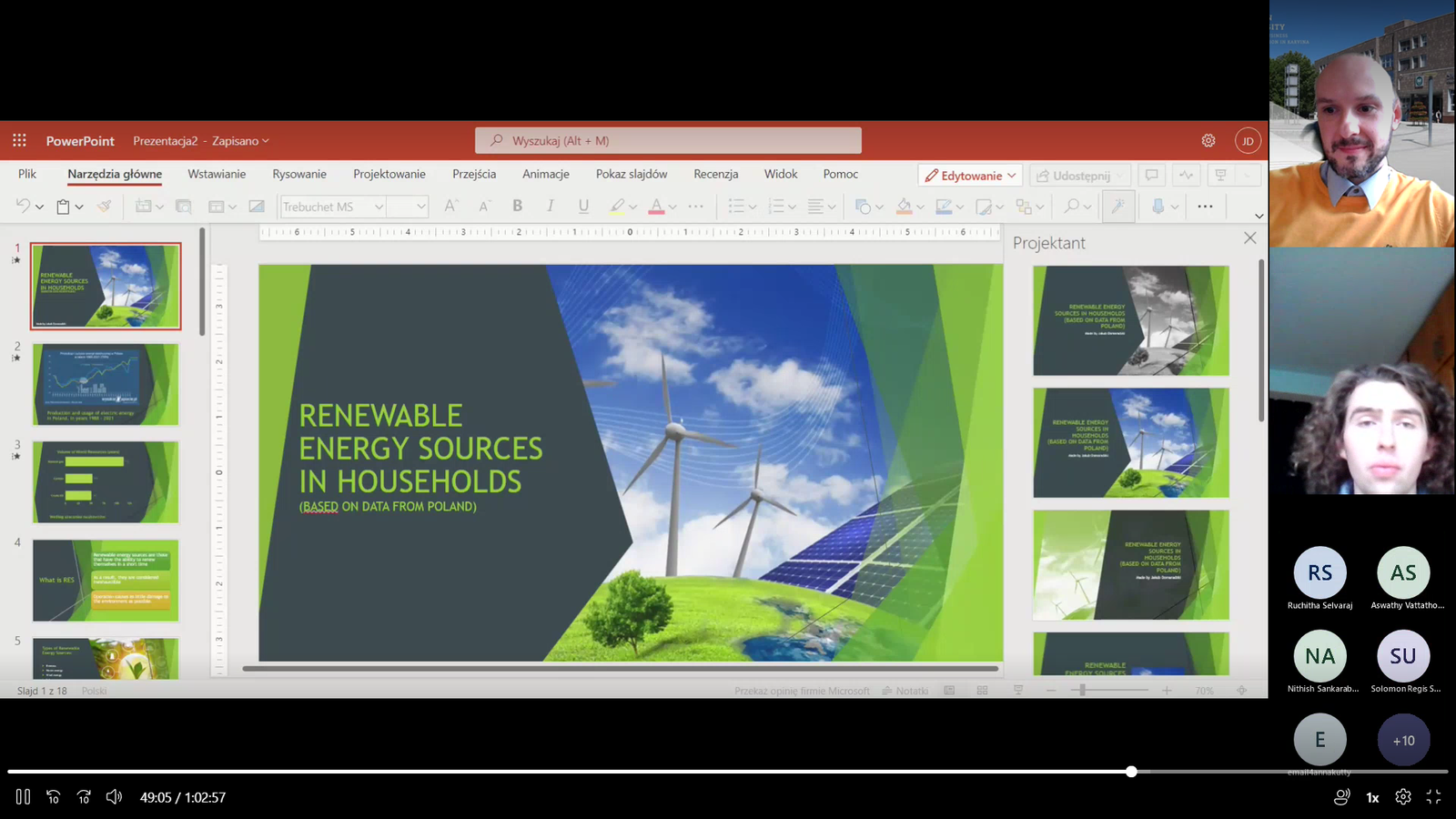Toggle Italic formatting

point(550,207)
